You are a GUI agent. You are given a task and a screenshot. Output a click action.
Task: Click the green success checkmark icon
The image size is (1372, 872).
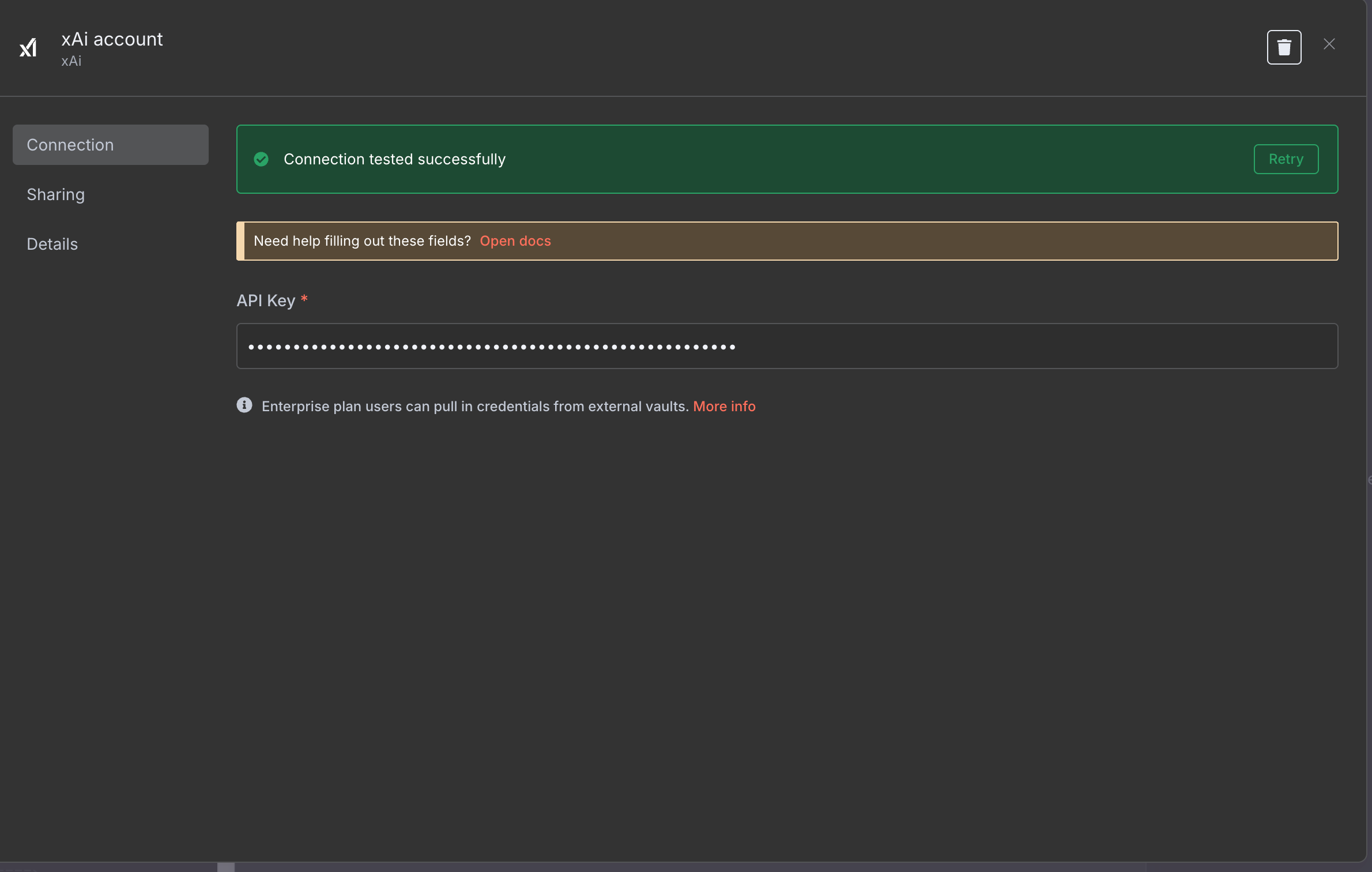[x=261, y=159]
